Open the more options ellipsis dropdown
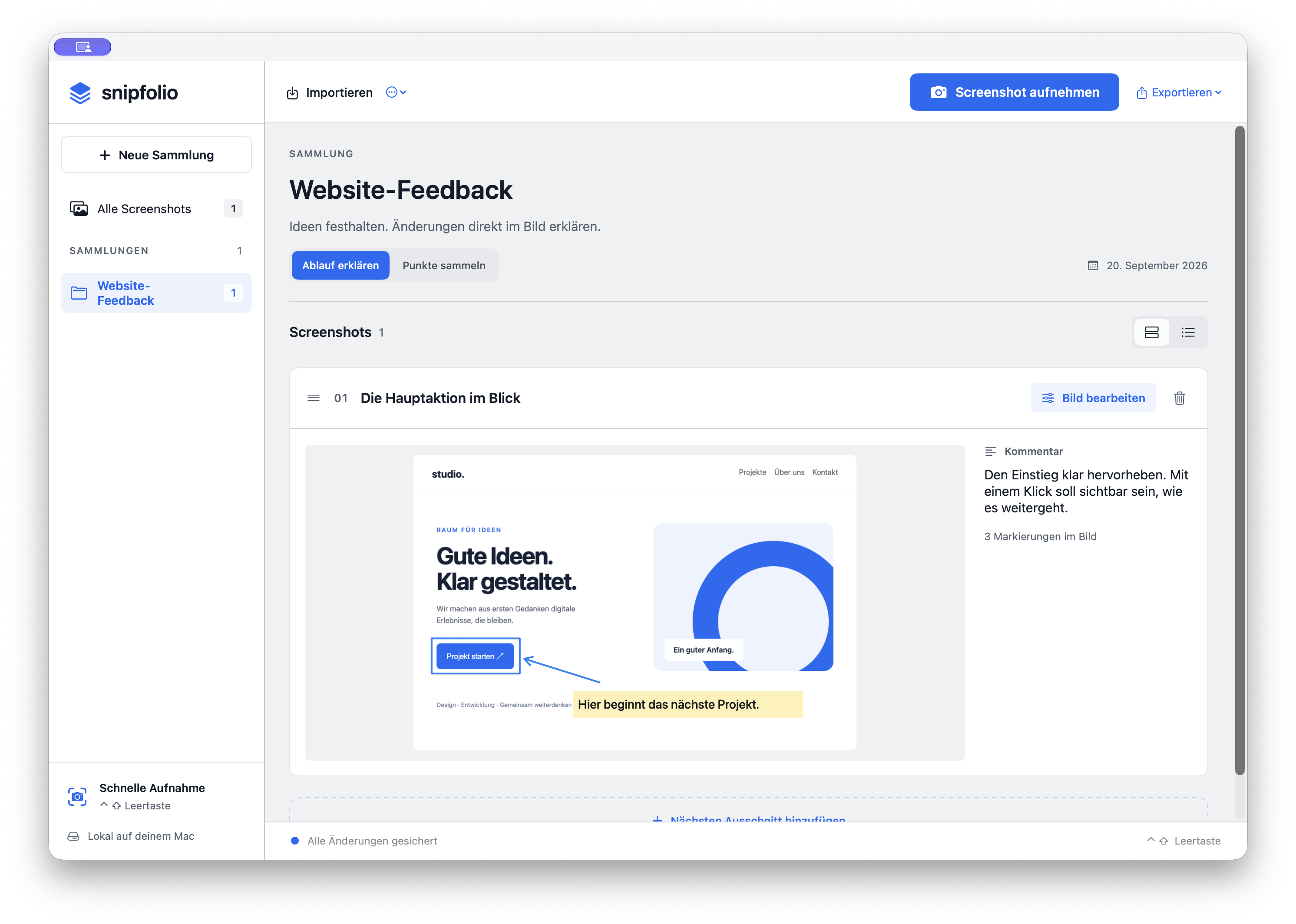 click(396, 92)
